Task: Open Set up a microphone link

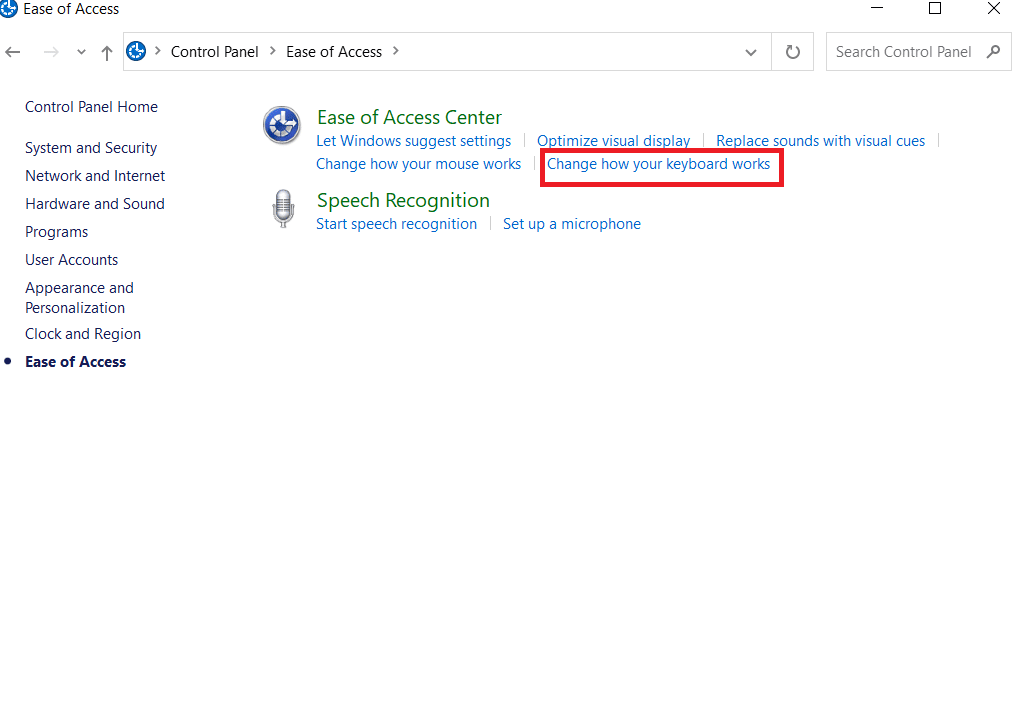Action: (x=571, y=224)
